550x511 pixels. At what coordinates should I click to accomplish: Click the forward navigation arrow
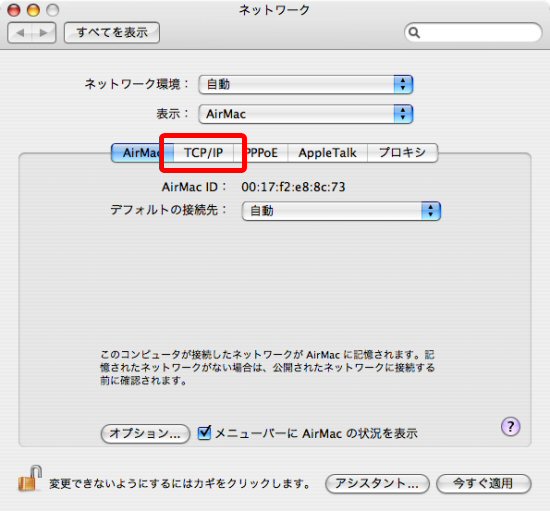pyautogui.click(x=43, y=33)
